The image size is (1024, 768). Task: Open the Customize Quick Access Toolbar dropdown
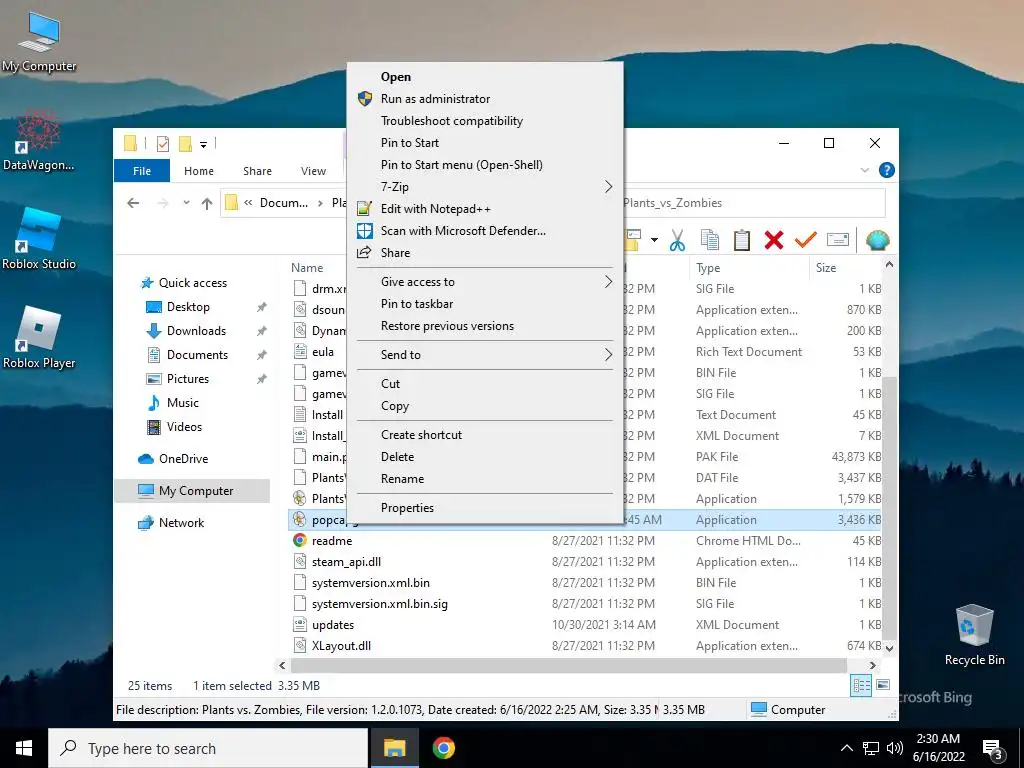point(203,144)
